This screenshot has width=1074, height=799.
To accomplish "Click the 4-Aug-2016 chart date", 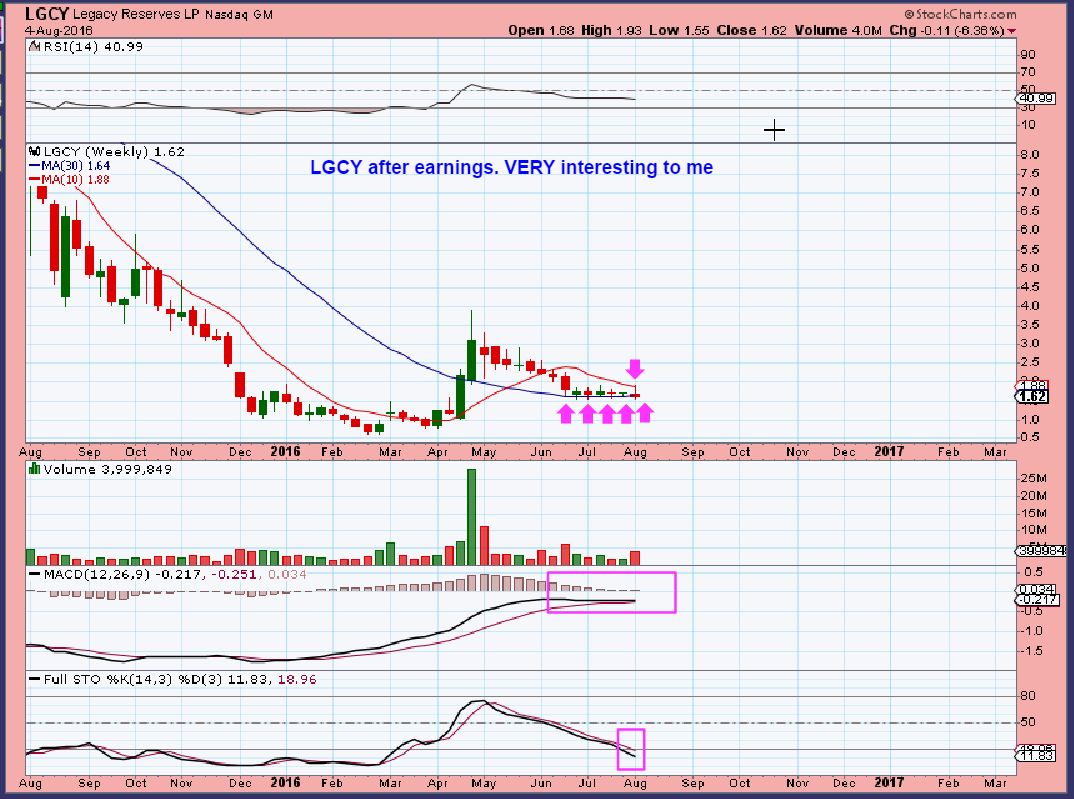I will (x=59, y=31).
